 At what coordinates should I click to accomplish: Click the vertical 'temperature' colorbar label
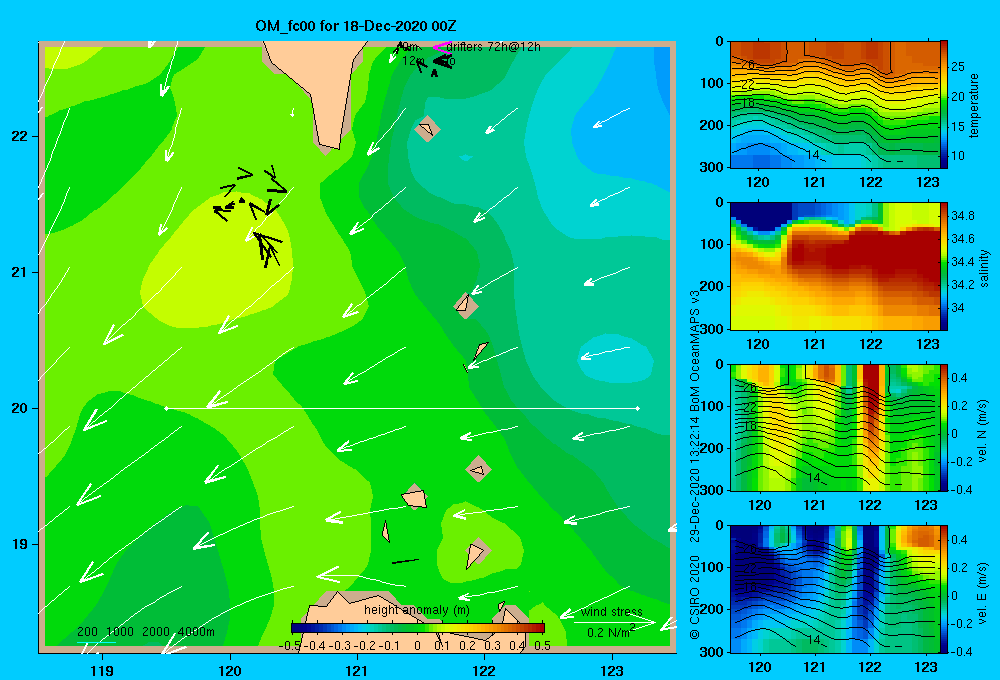point(974,105)
